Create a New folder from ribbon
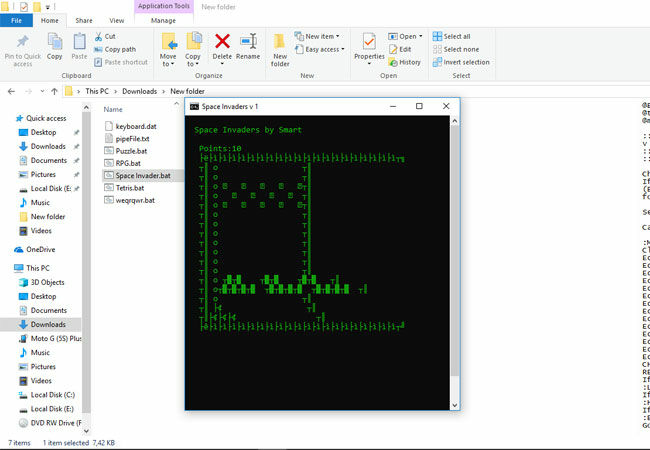650x450 pixels. (280, 50)
